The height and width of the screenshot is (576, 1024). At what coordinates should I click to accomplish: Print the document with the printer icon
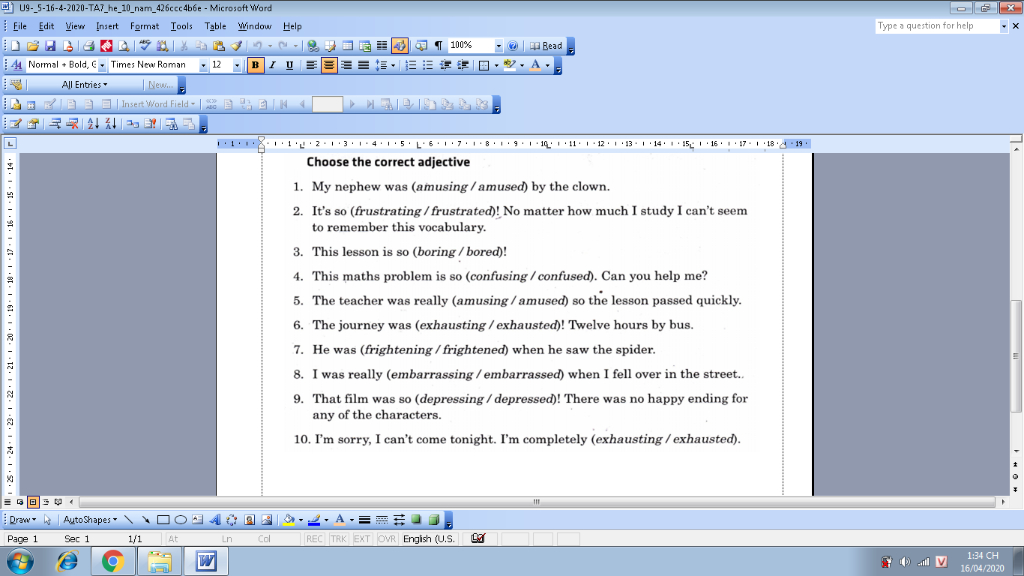pos(88,46)
